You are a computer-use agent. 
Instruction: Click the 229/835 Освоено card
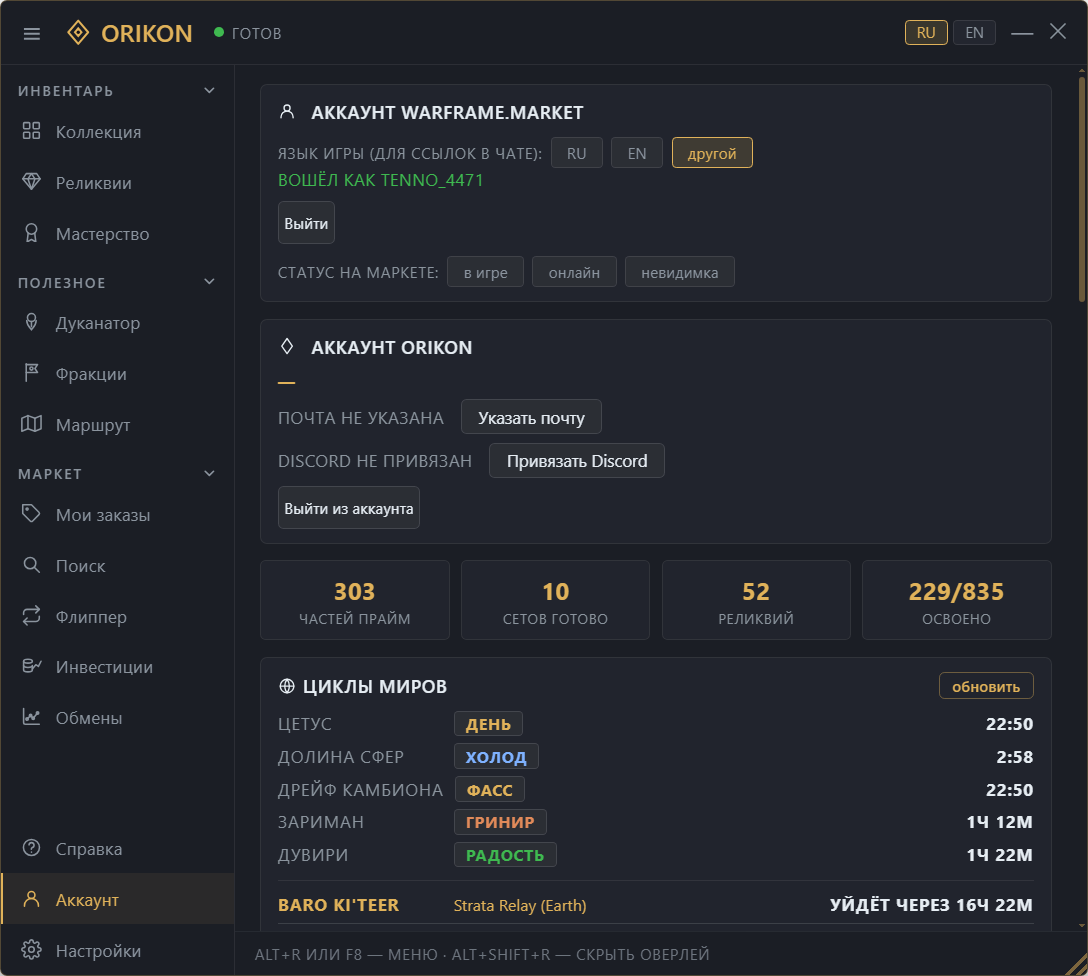(956, 600)
